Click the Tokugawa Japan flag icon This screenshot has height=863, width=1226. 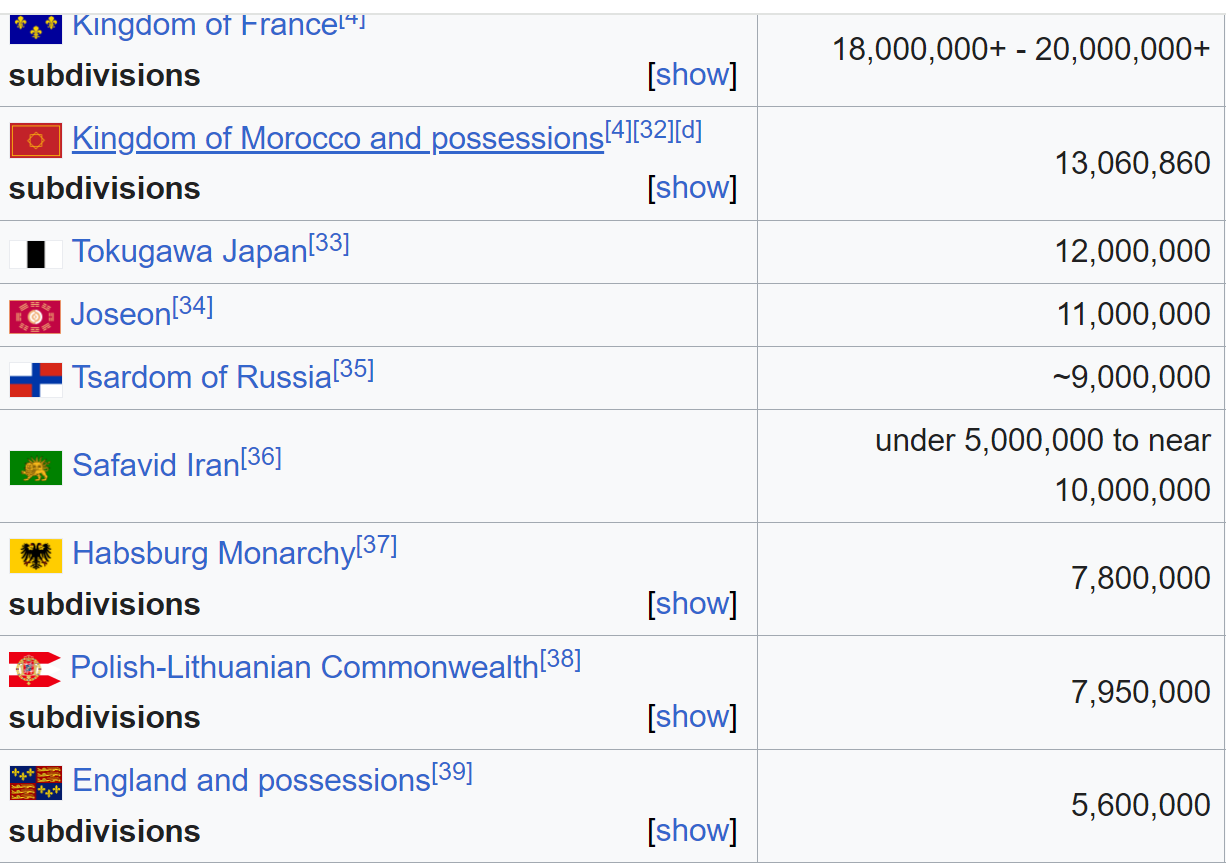pos(36,254)
